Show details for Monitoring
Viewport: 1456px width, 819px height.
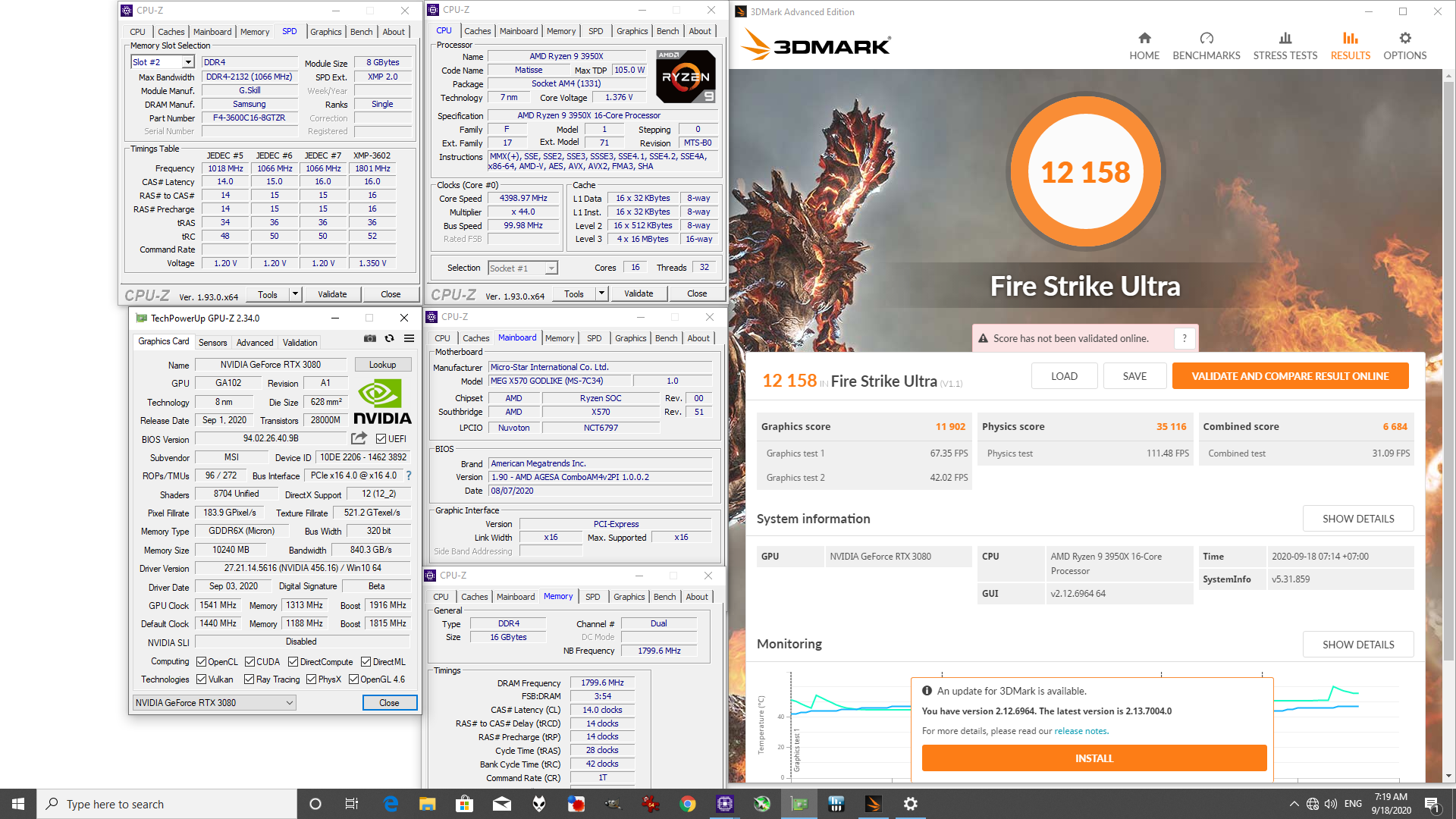click(x=1358, y=645)
